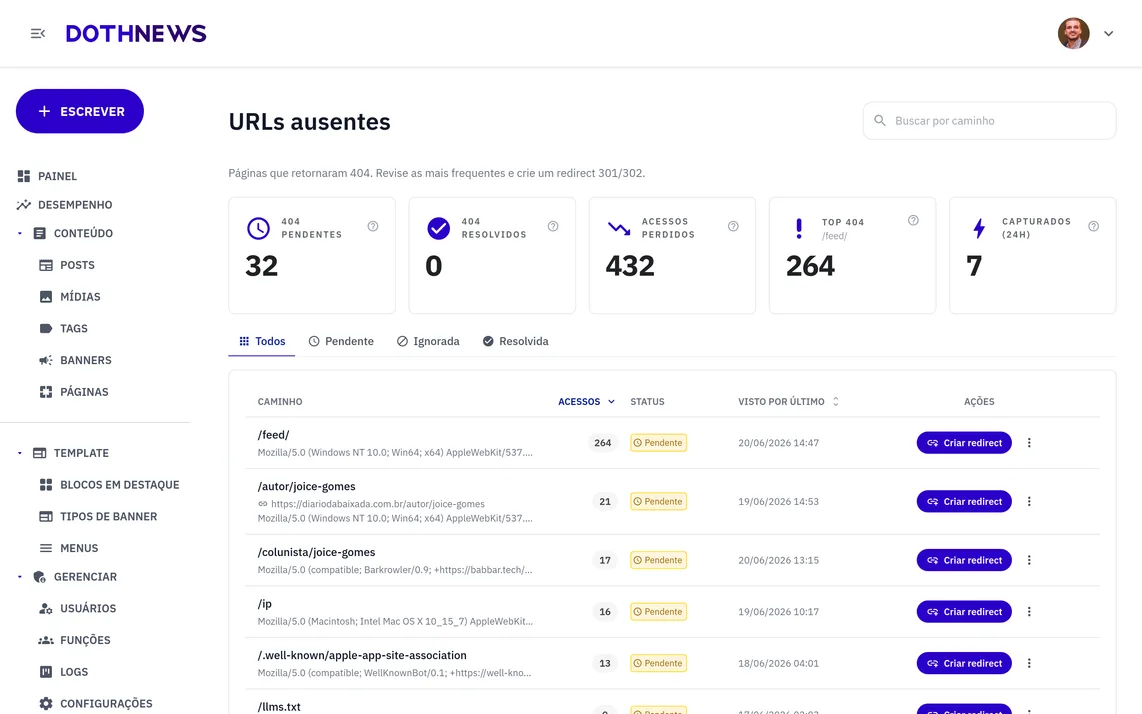Switch to the Resolvida tab

tap(516, 341)
